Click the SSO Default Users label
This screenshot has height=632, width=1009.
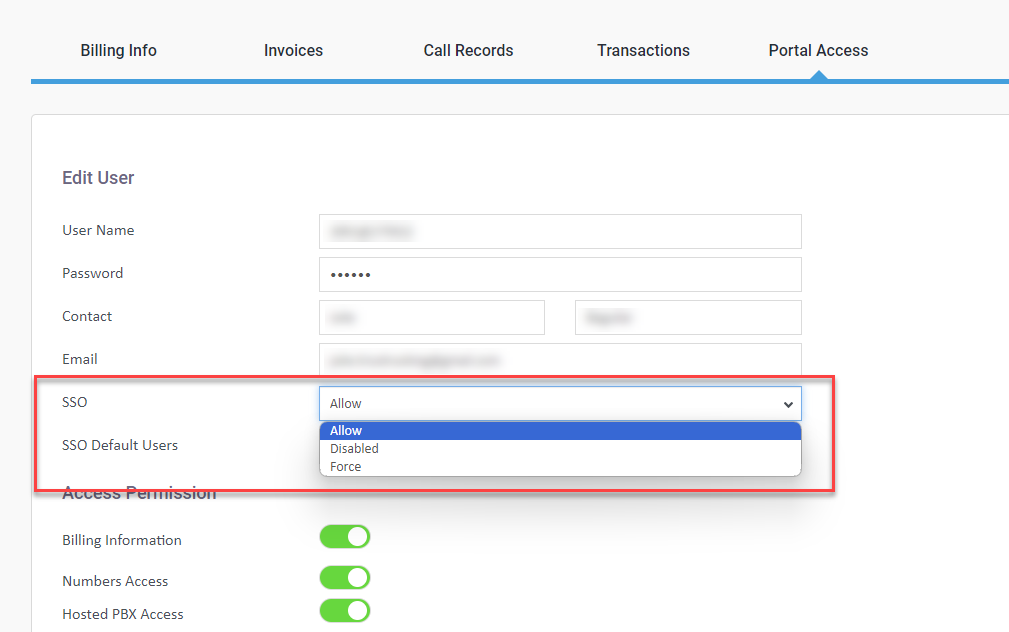pos(120,445)
